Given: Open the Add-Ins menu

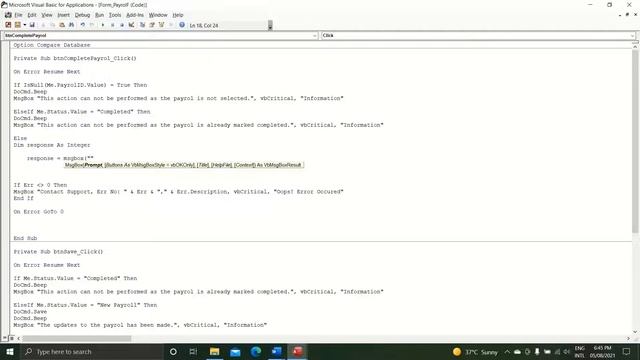Looking at the screenshot, I should [x=135, y=15].
